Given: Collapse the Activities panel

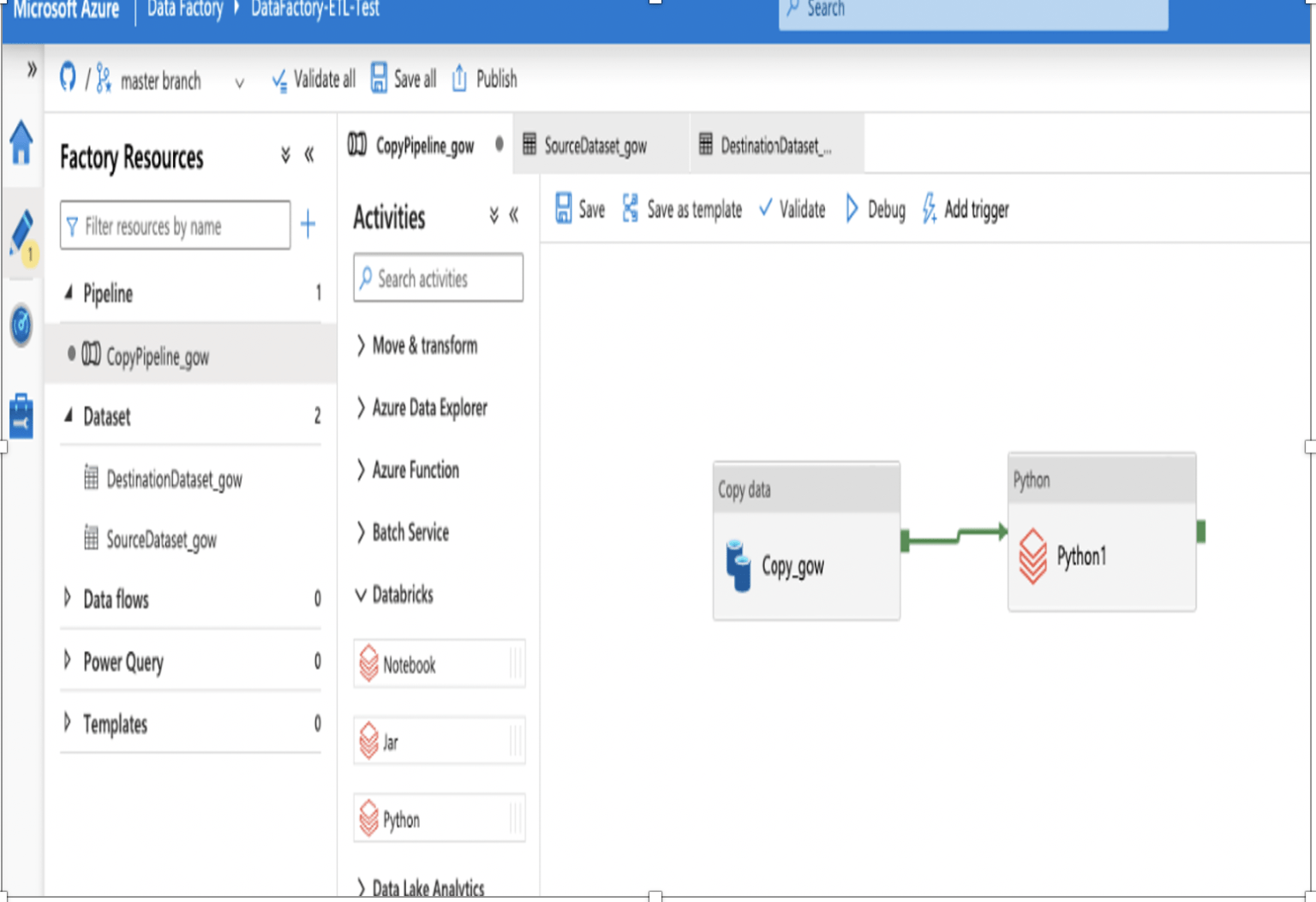Looking at the screenshot, I should (x=514, y=215).
